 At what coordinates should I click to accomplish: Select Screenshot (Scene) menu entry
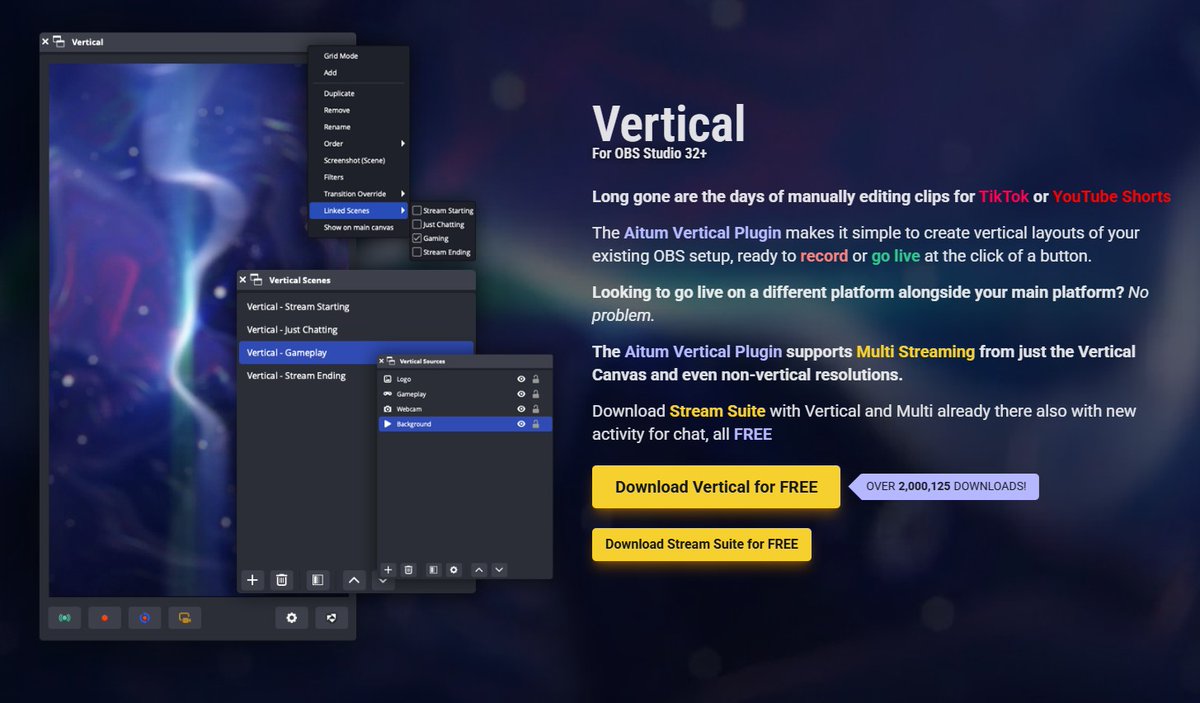point(354,161)
